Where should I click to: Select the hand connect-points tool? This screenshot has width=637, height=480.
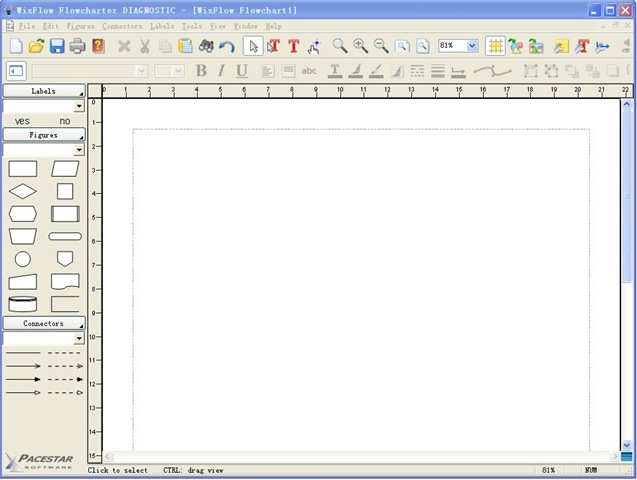click(314, 46)
